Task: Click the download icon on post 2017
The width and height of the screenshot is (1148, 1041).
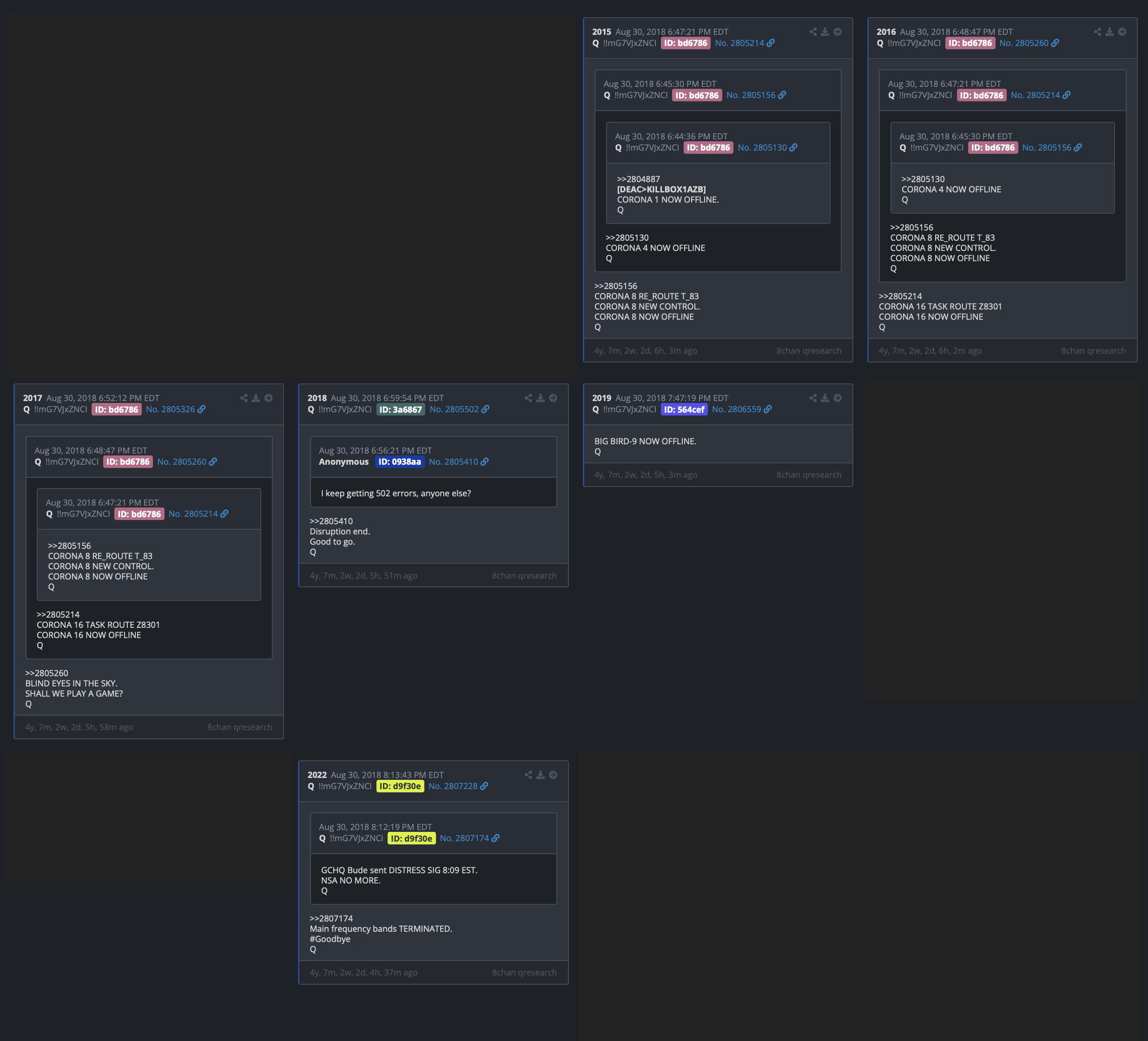Action: point(256,398)
